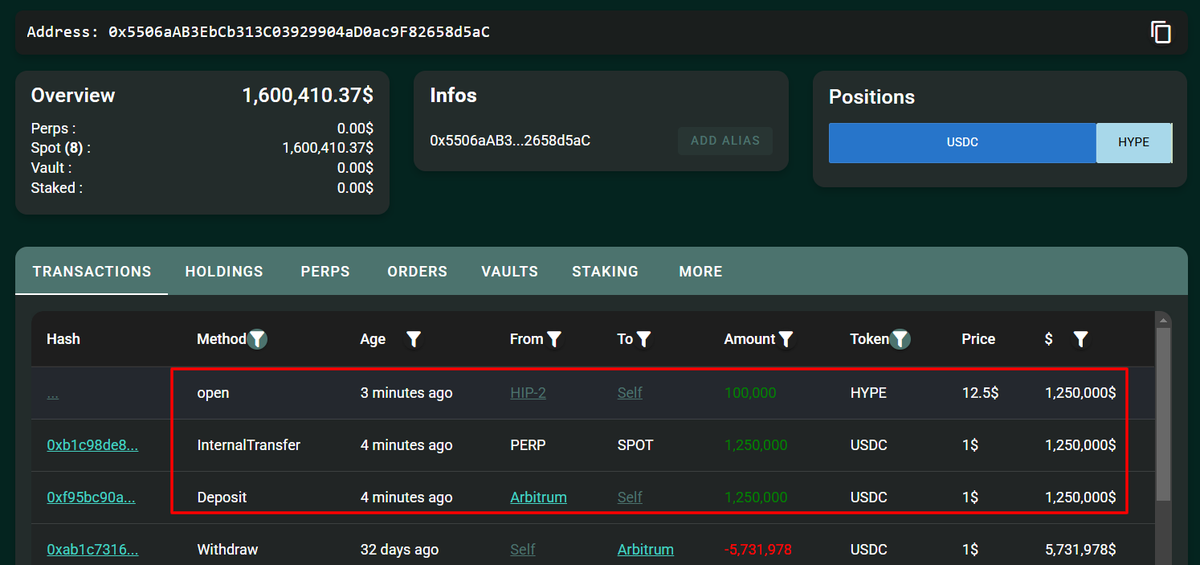This screenshot has height=565, width=1200.
Task: Select the USDC position bar
Action: pyautogui.click(x=962, y=142)
